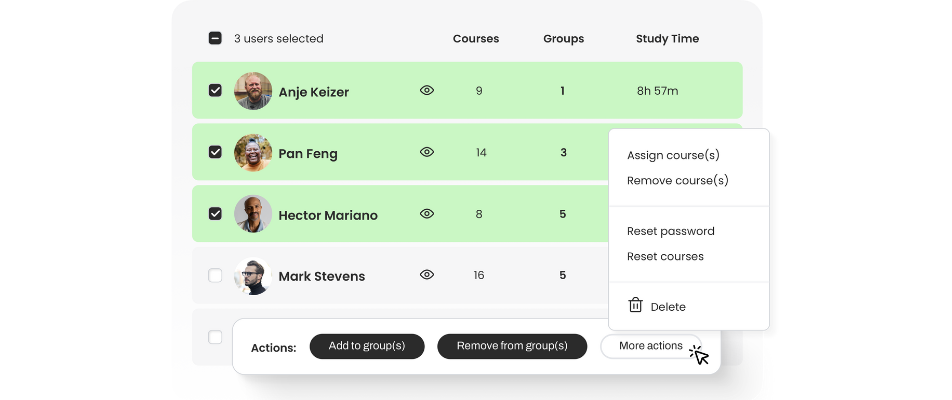952x400 pixels.
Task: Open the More actions dropdown
Action: pyautogui.click(x=651, y=346)
